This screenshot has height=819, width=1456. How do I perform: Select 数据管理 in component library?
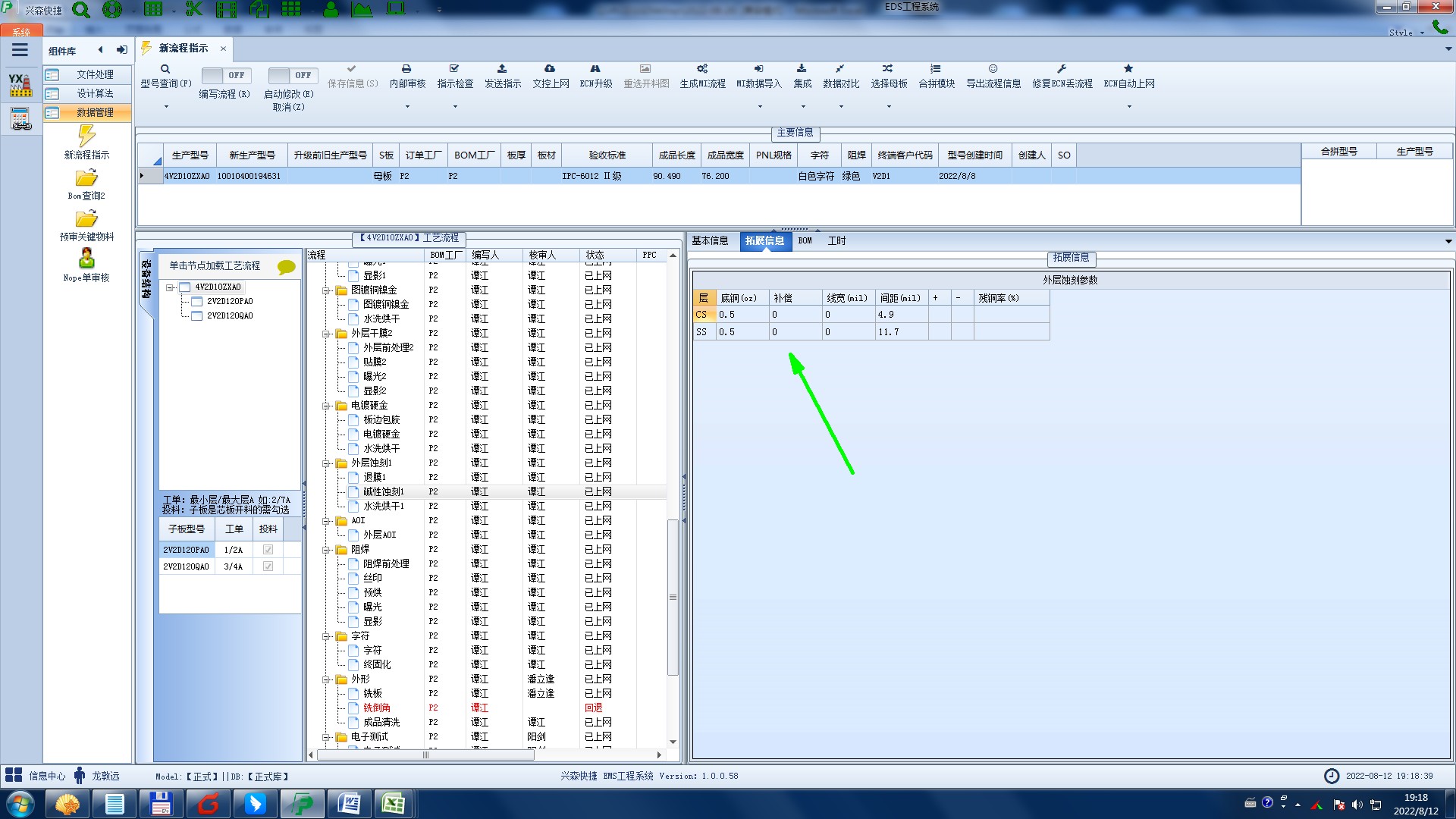tap(94, 112)
